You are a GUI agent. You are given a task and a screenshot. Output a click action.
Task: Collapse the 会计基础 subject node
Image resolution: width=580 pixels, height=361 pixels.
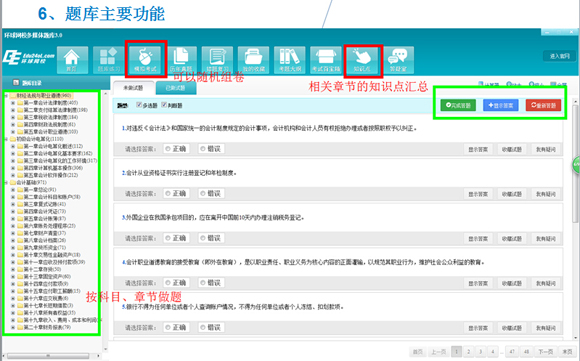click(x=6, y=182)
